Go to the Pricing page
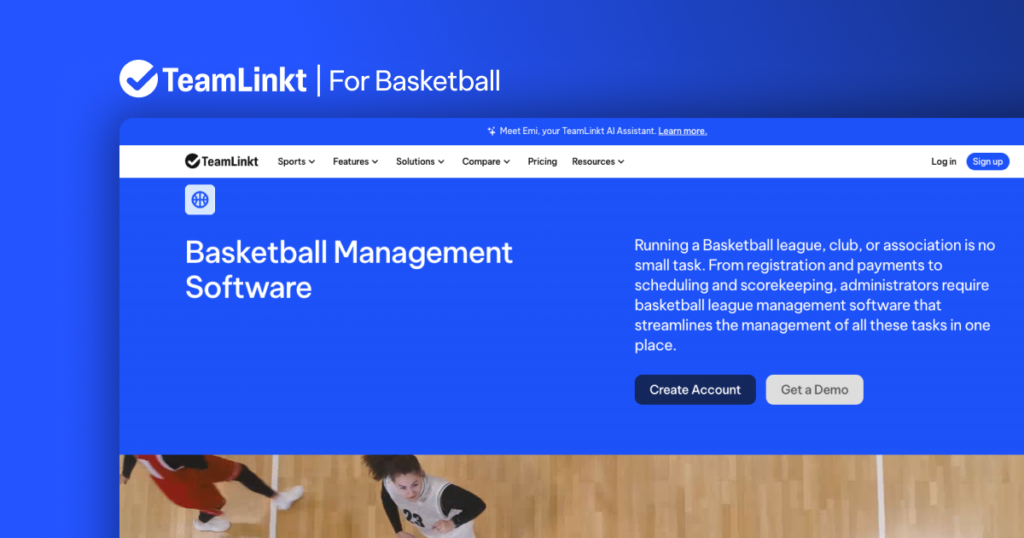The width and height of the screenshot is (1024, 538). [x=542, y=161]
